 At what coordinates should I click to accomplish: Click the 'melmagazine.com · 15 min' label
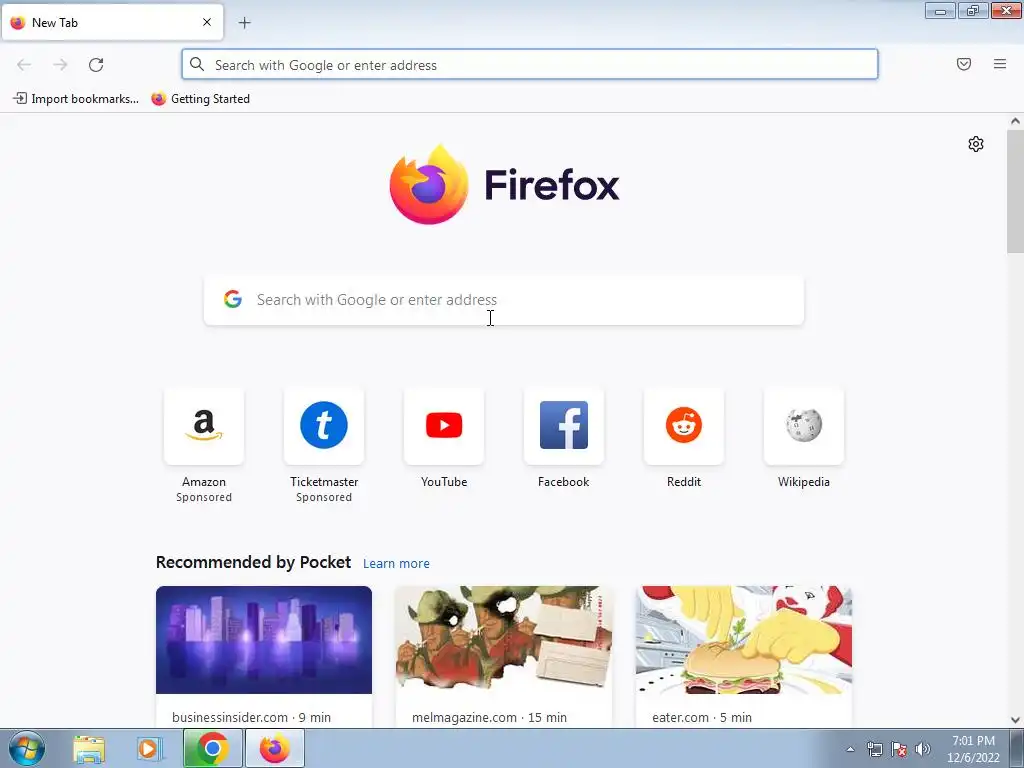(489, 718)
